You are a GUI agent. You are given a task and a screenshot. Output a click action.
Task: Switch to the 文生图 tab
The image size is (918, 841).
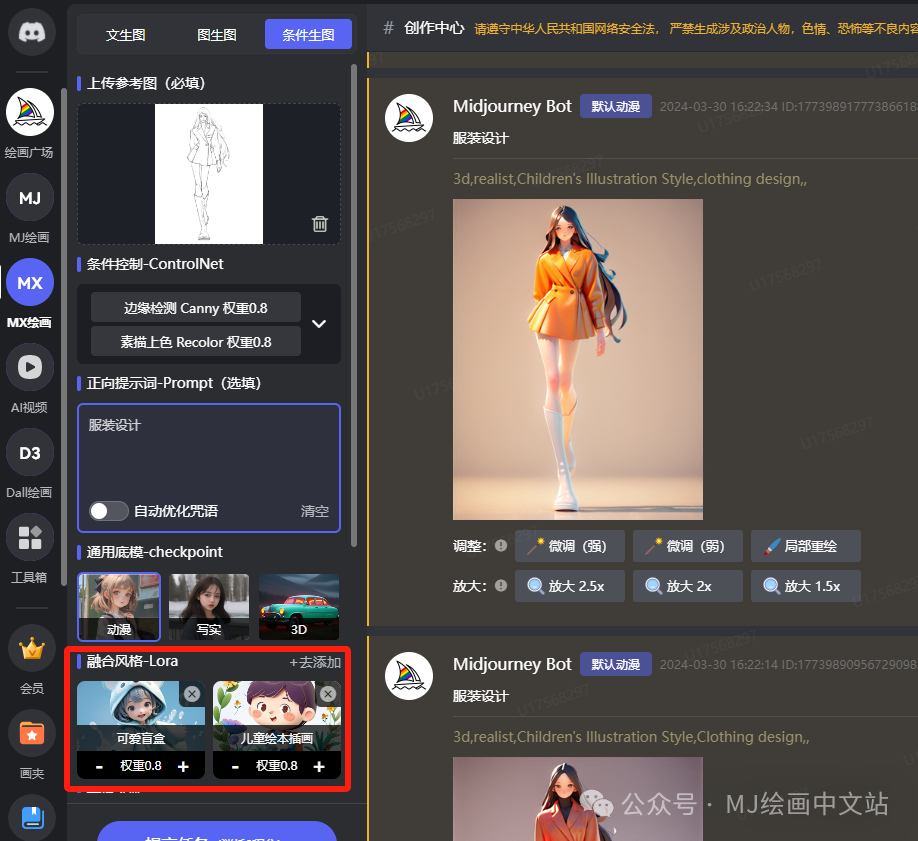(124, 34)
